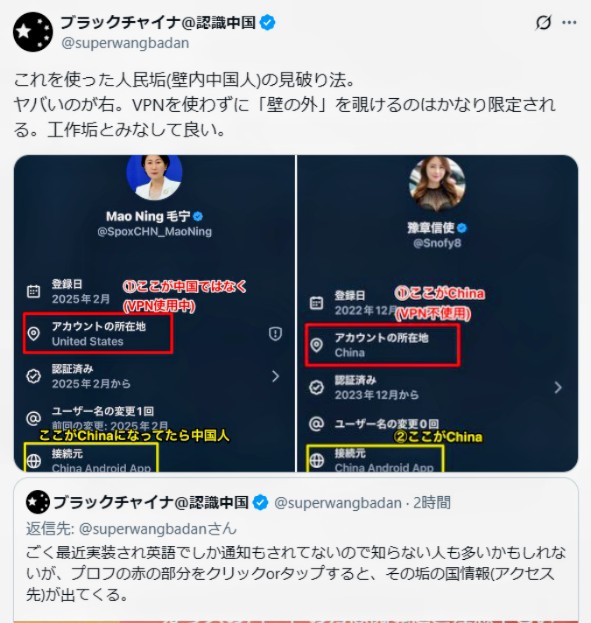This screenshot has height=623, width=591.
Task: Click the @ icon next to ユーザー名の変更1回
Action: [34, 418]
